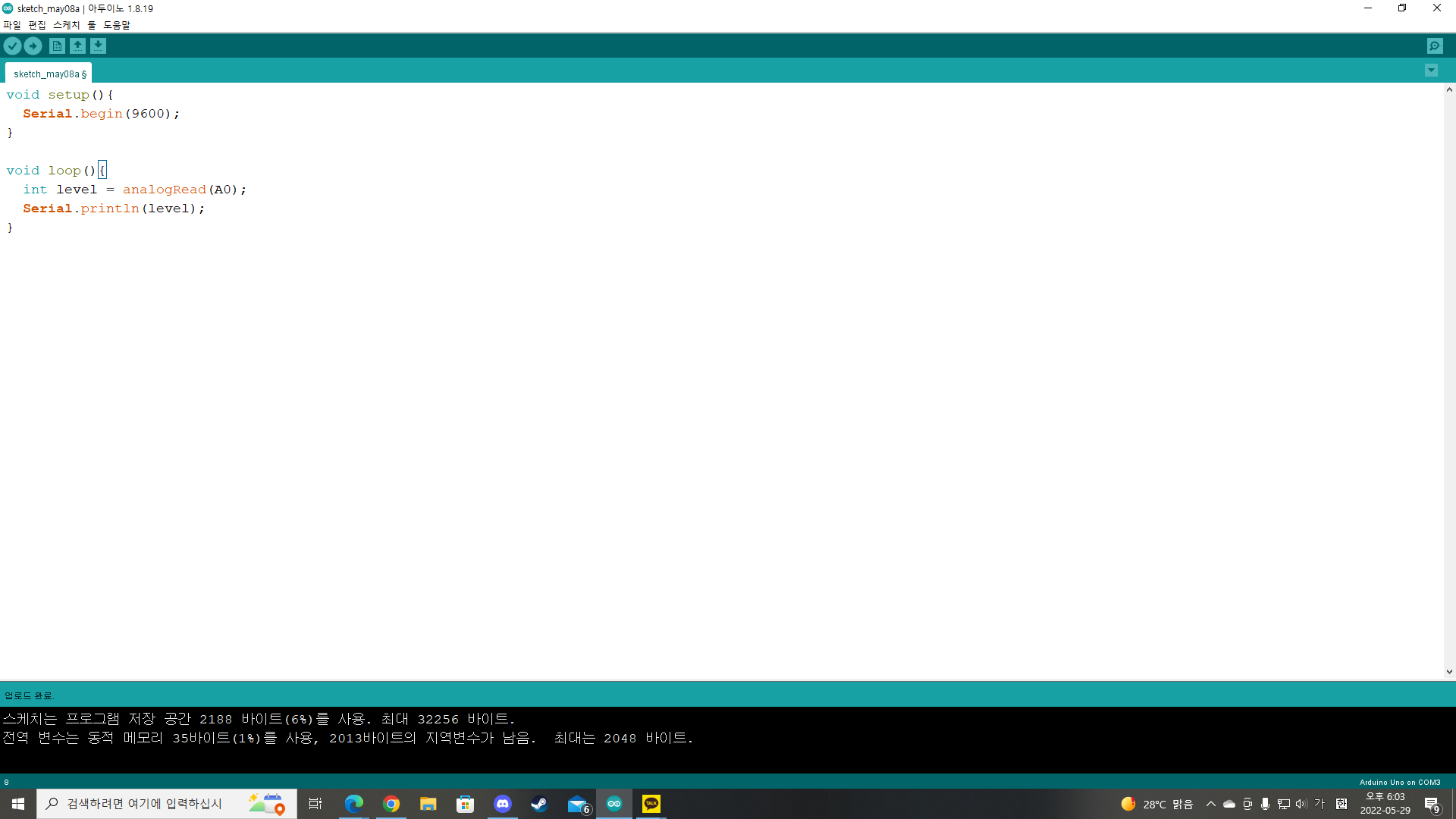Click the Arduino logo in the title bar

8,8
